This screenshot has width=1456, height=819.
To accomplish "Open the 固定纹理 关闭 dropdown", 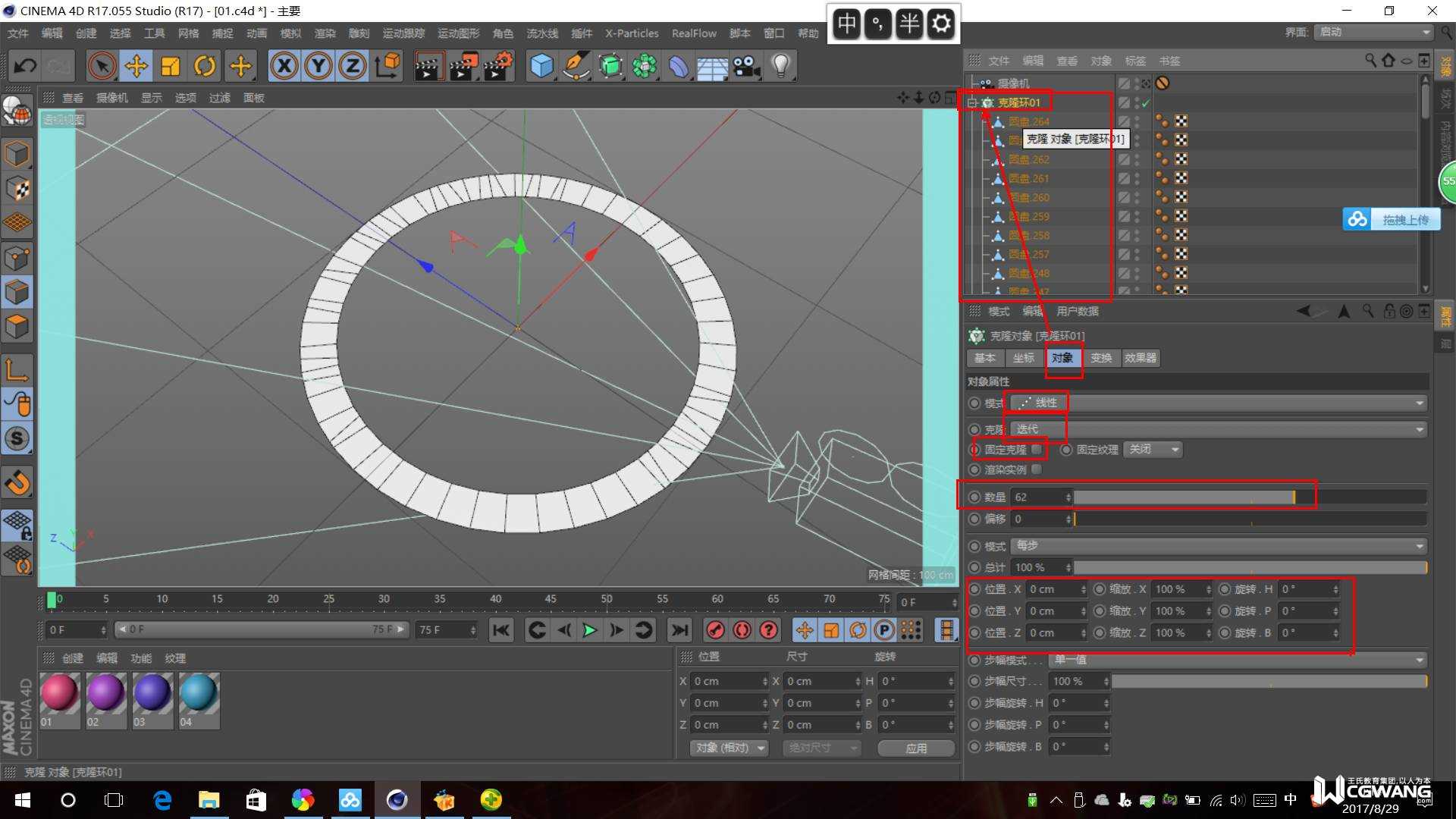I will tap(1153, 450).
